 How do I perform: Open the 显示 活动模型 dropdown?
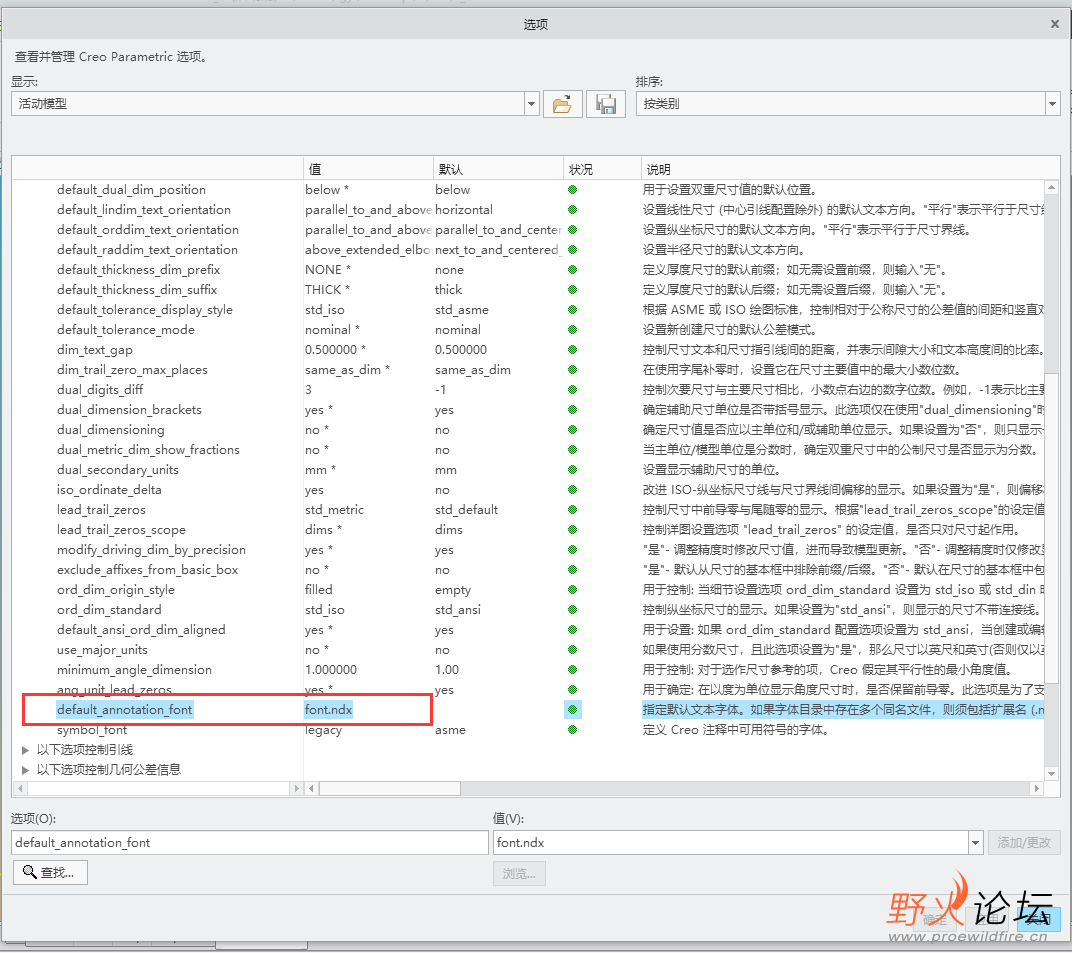click(532, 104)
